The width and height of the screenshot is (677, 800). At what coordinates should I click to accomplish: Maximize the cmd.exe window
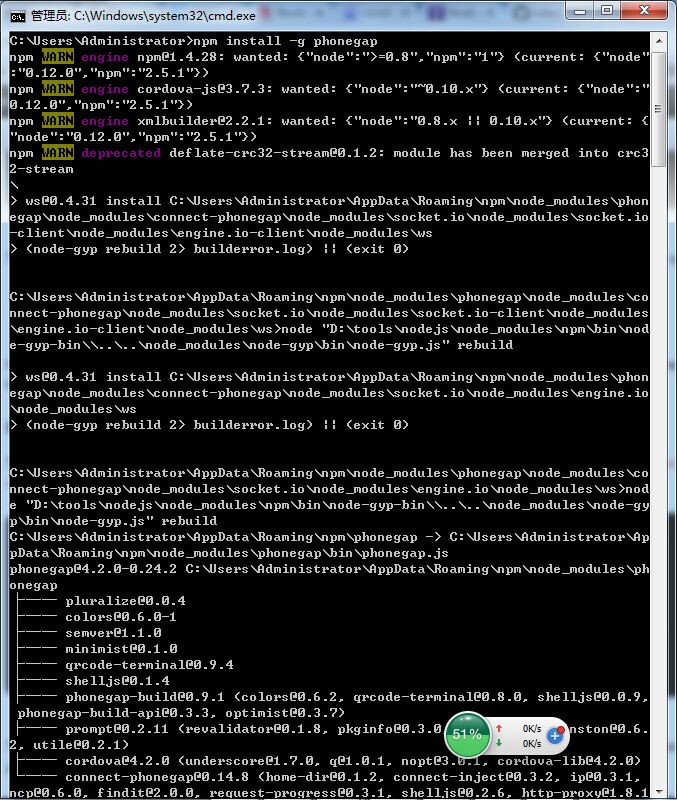[607, 11]
